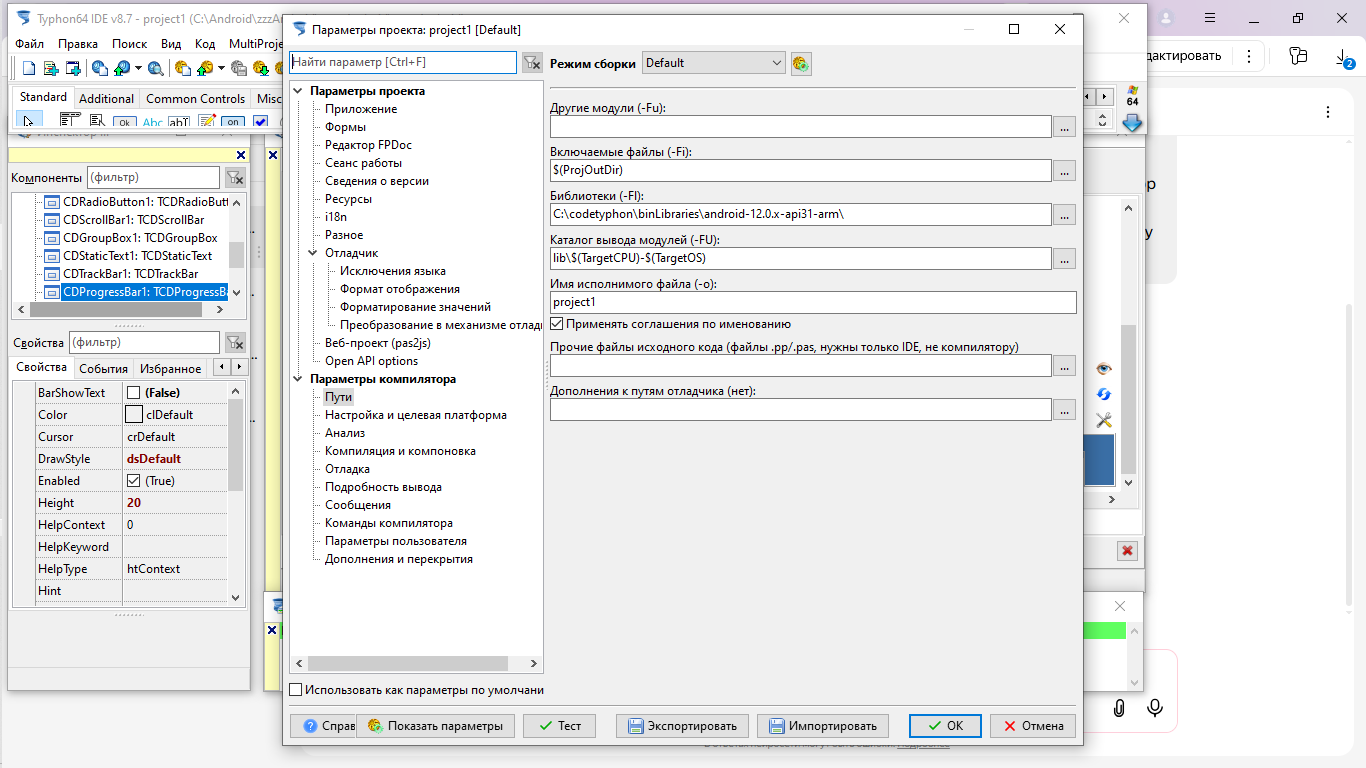
Task: Clear the parameter search filter icon
Action: 532,63
